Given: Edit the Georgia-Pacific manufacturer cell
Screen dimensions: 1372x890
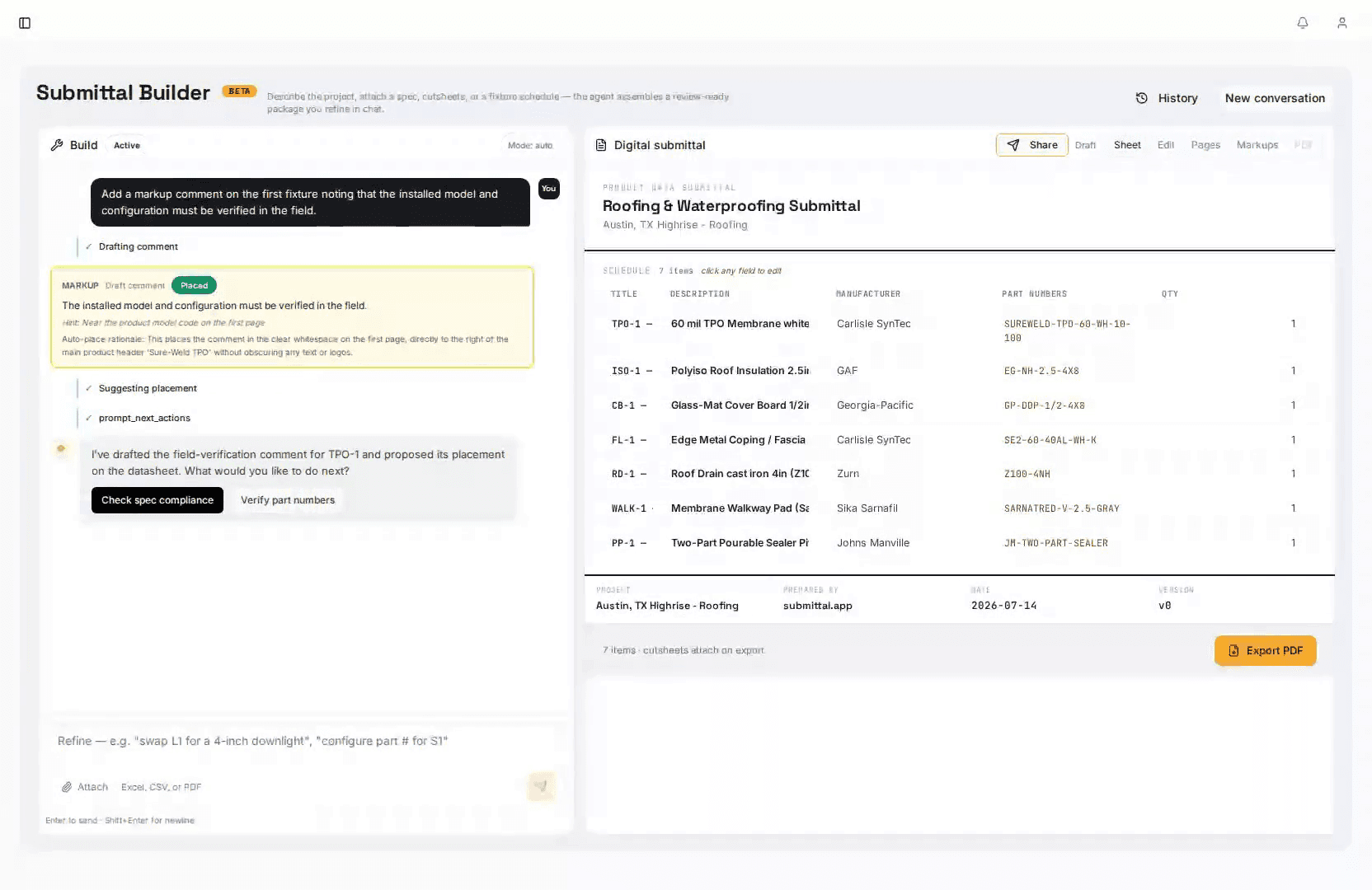Looking at the screenshot, I should pyautogui.click(x=875, y=405).
